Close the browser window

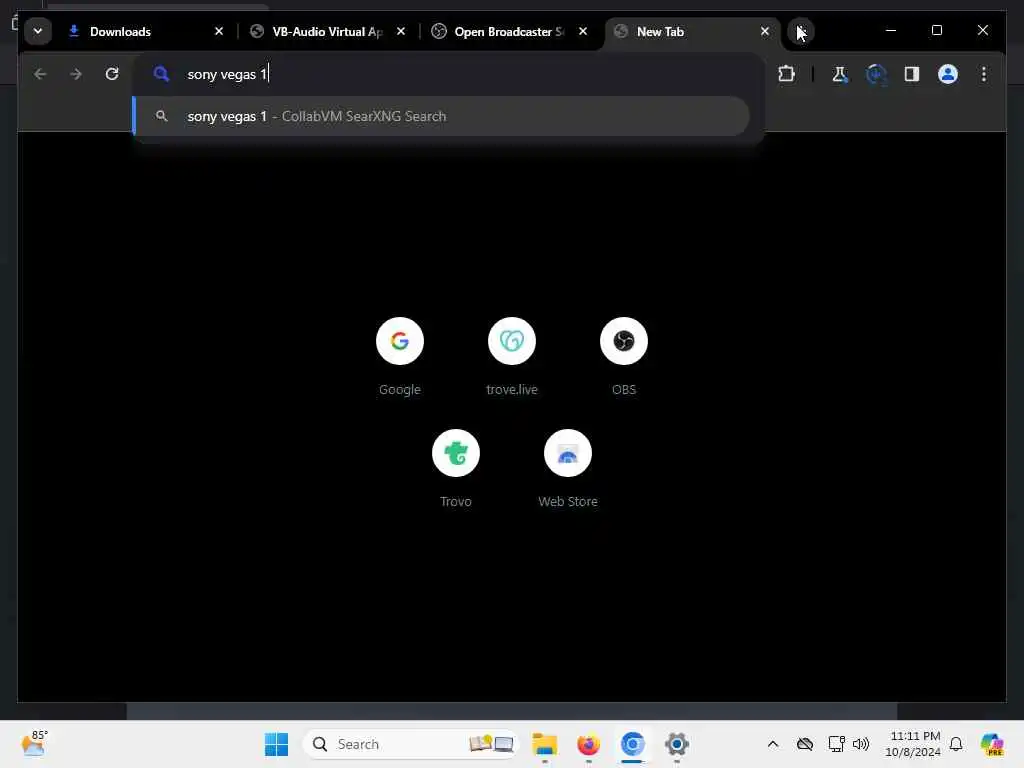tap(982, 31)
